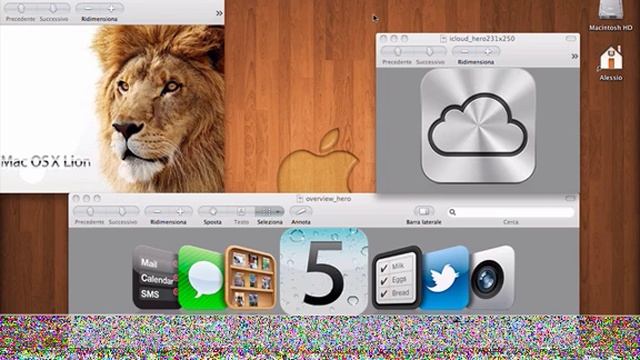The image size is (640, 360).
Task: Open Alessio home folder desktop icon
Action: 611,58
